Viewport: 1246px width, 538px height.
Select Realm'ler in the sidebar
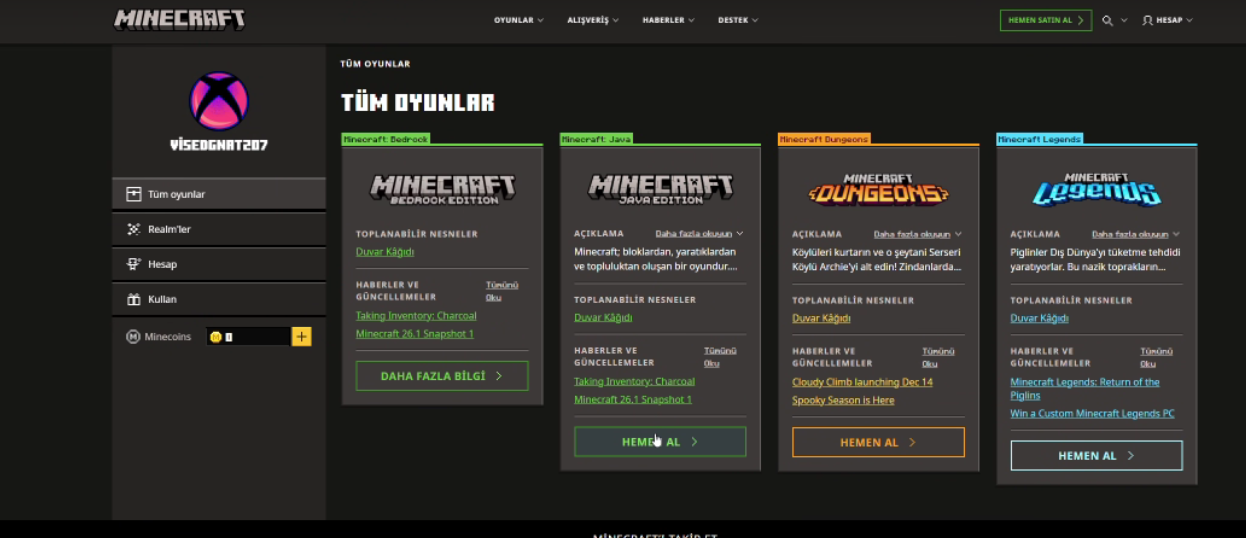(x=219, y=229)
